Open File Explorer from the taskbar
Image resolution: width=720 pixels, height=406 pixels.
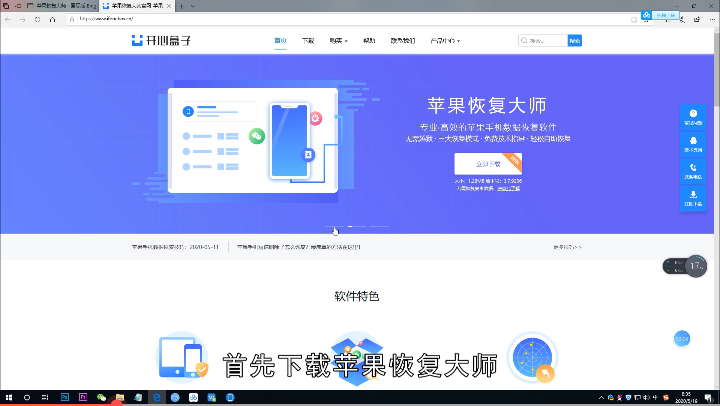click(120, 397)
